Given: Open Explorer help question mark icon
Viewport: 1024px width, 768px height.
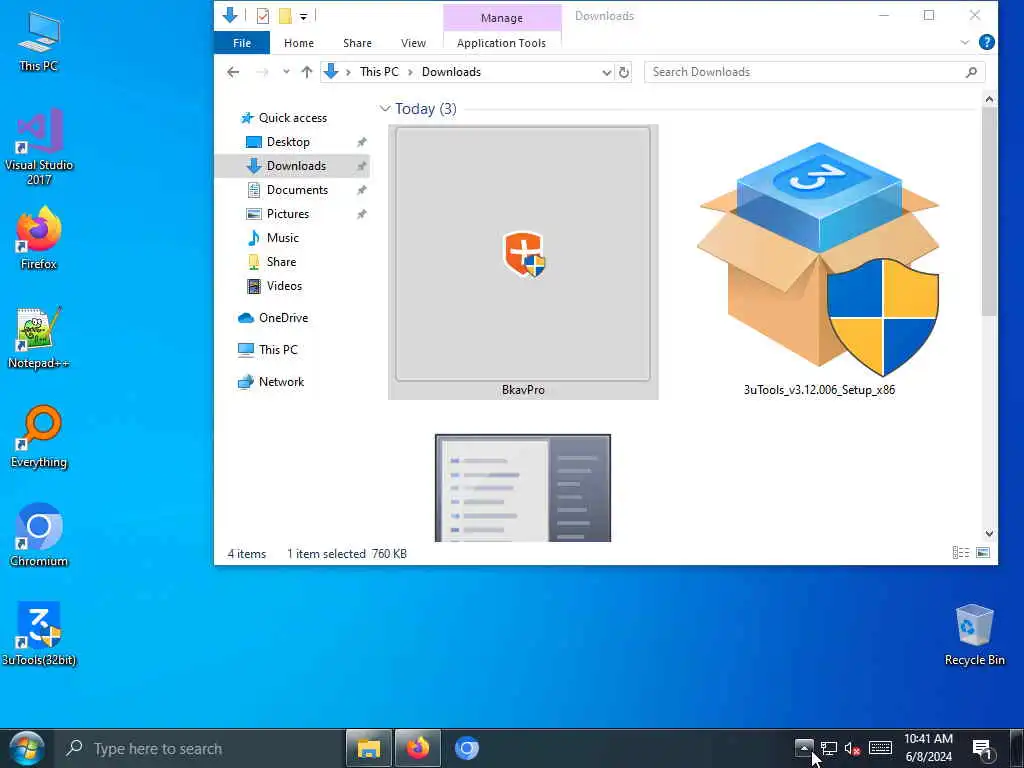Looking at the screenshot, I should pos(987,42).
